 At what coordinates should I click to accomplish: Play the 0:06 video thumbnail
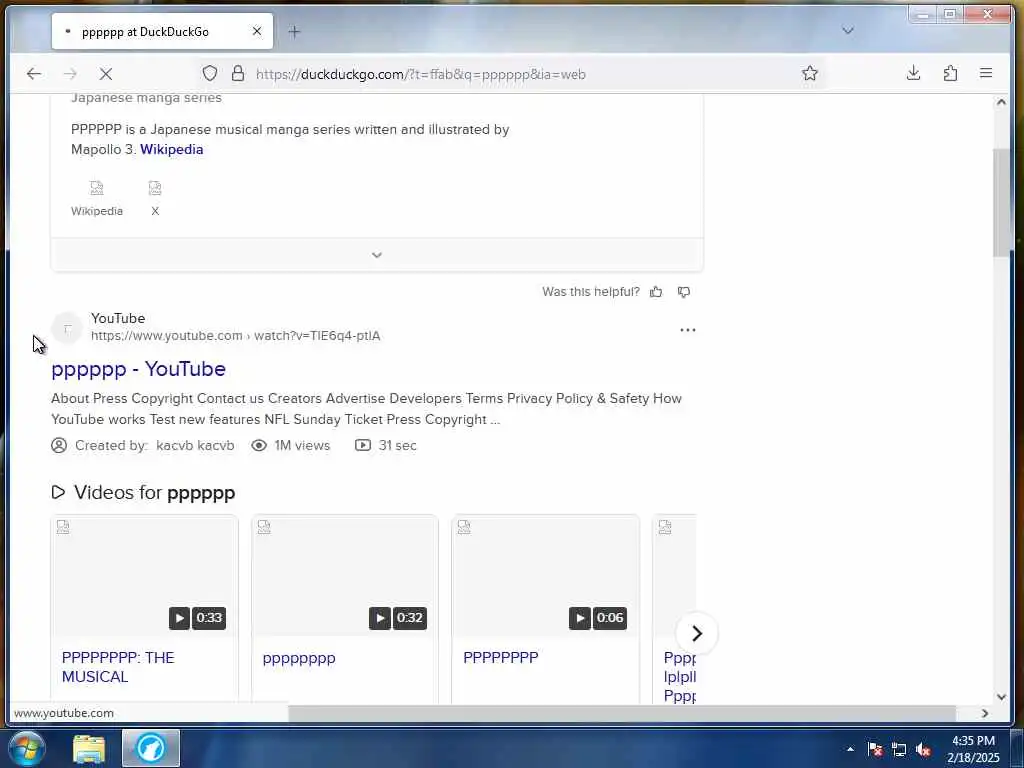tap(545, 576)
